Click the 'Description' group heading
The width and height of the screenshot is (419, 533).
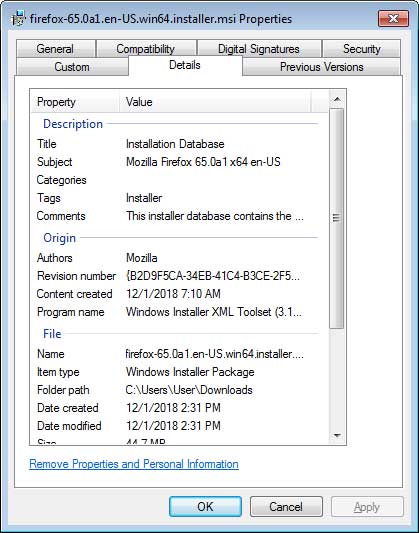coord(73,124)
